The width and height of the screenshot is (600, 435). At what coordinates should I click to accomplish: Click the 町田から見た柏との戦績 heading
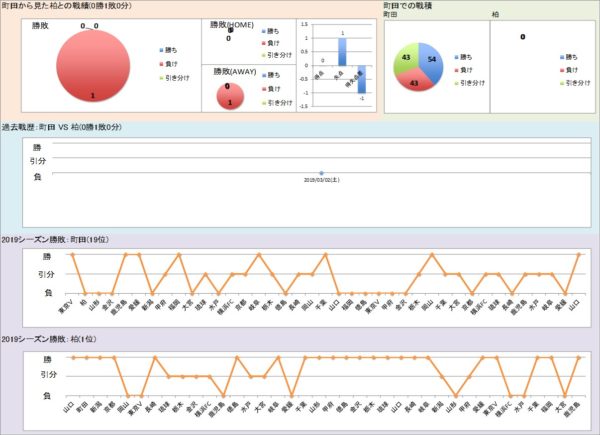point(67,5)
